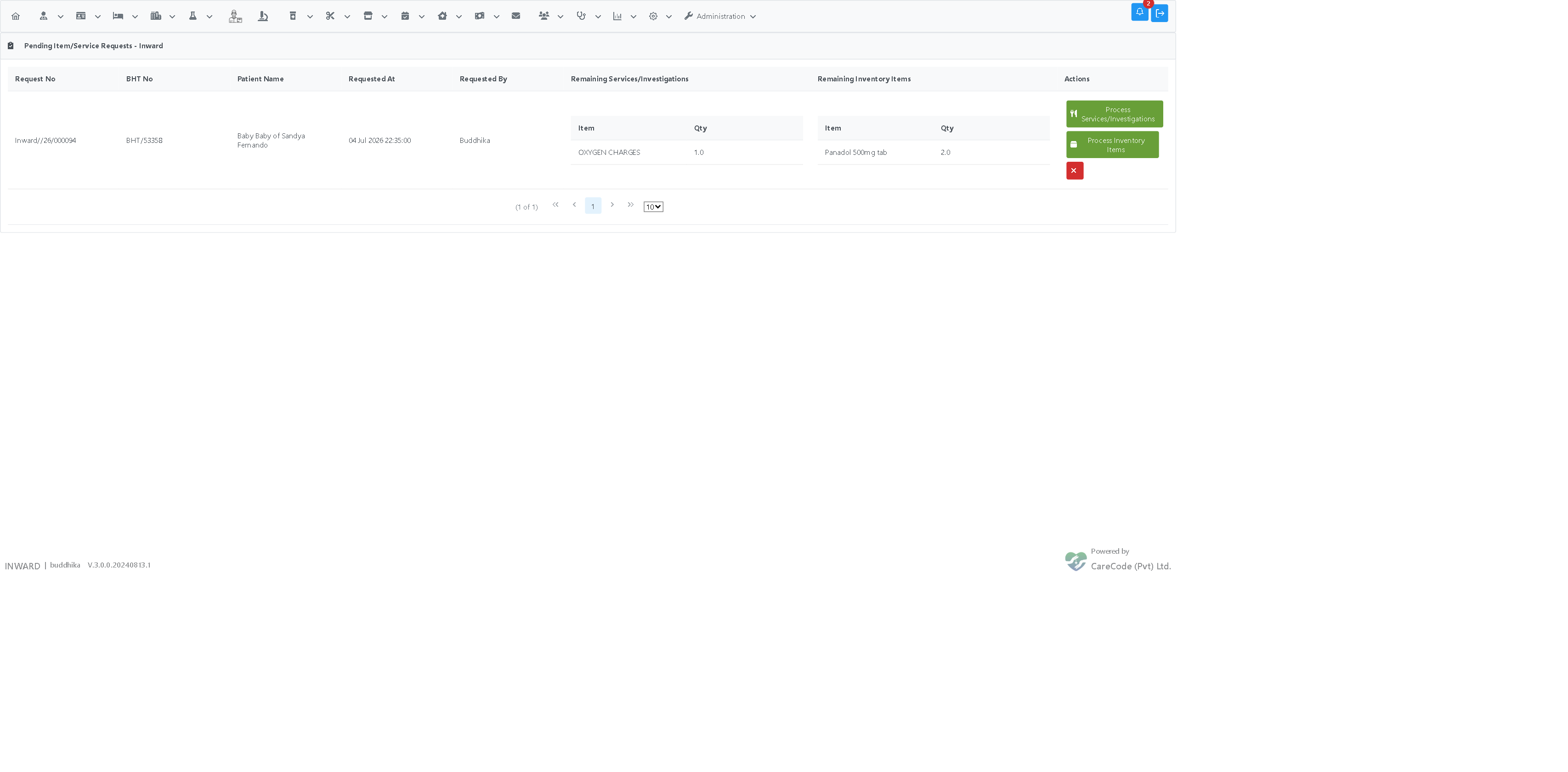The image size is (1568, 772).
Task: Click Actions column header
Action: coord(1077,79)
